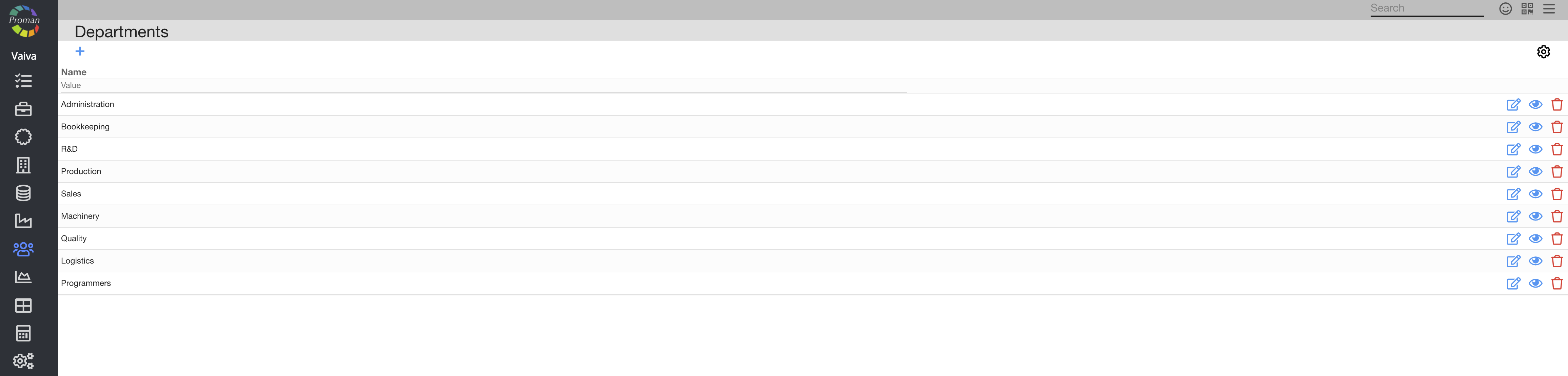
Task: View the Bookkeeping department details
Action: pyautogui.click(x=1535, y=127)
